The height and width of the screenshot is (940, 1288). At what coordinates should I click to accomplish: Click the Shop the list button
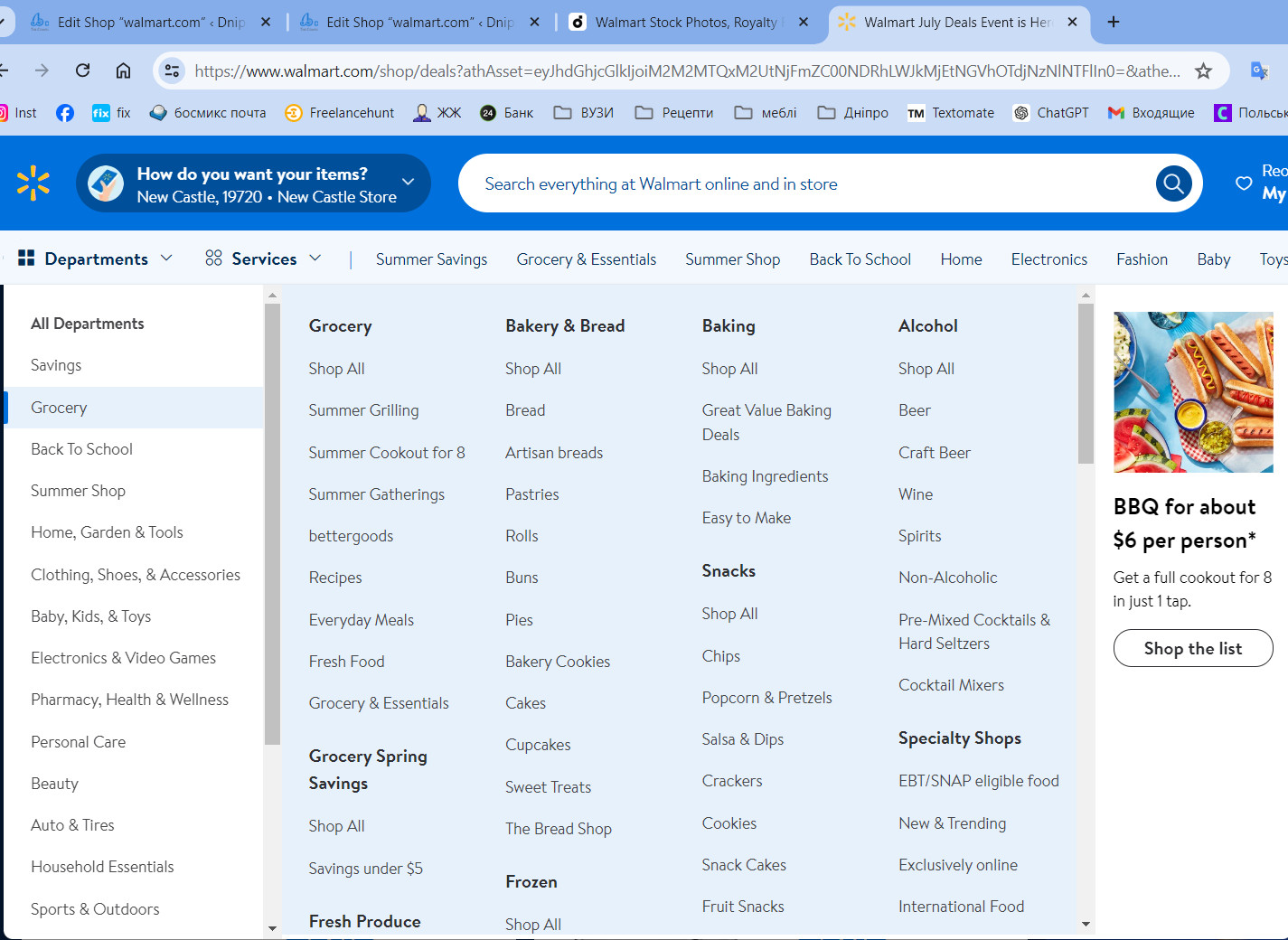[1193, 648]
